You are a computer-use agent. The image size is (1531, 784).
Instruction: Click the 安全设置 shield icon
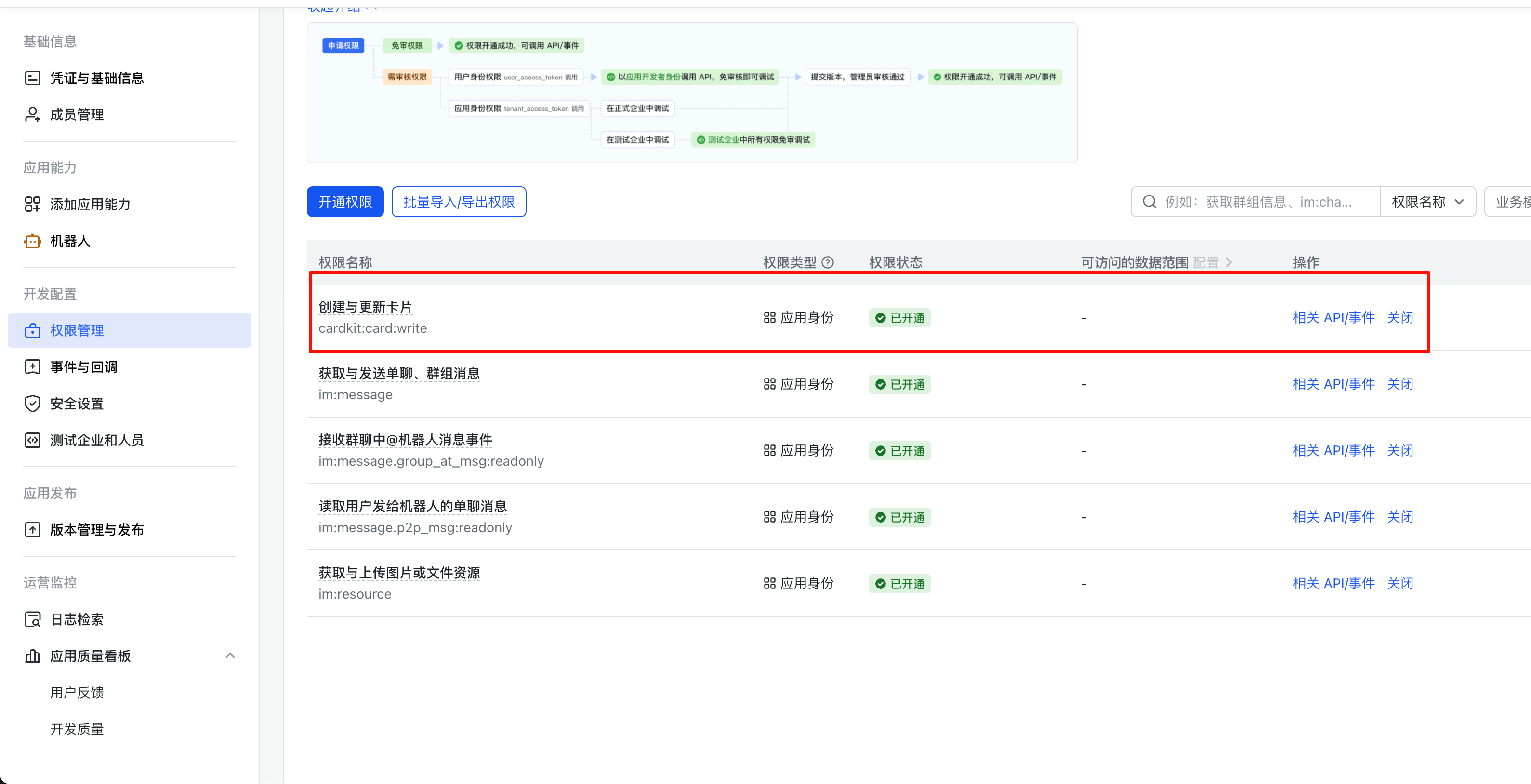point(32,404)
